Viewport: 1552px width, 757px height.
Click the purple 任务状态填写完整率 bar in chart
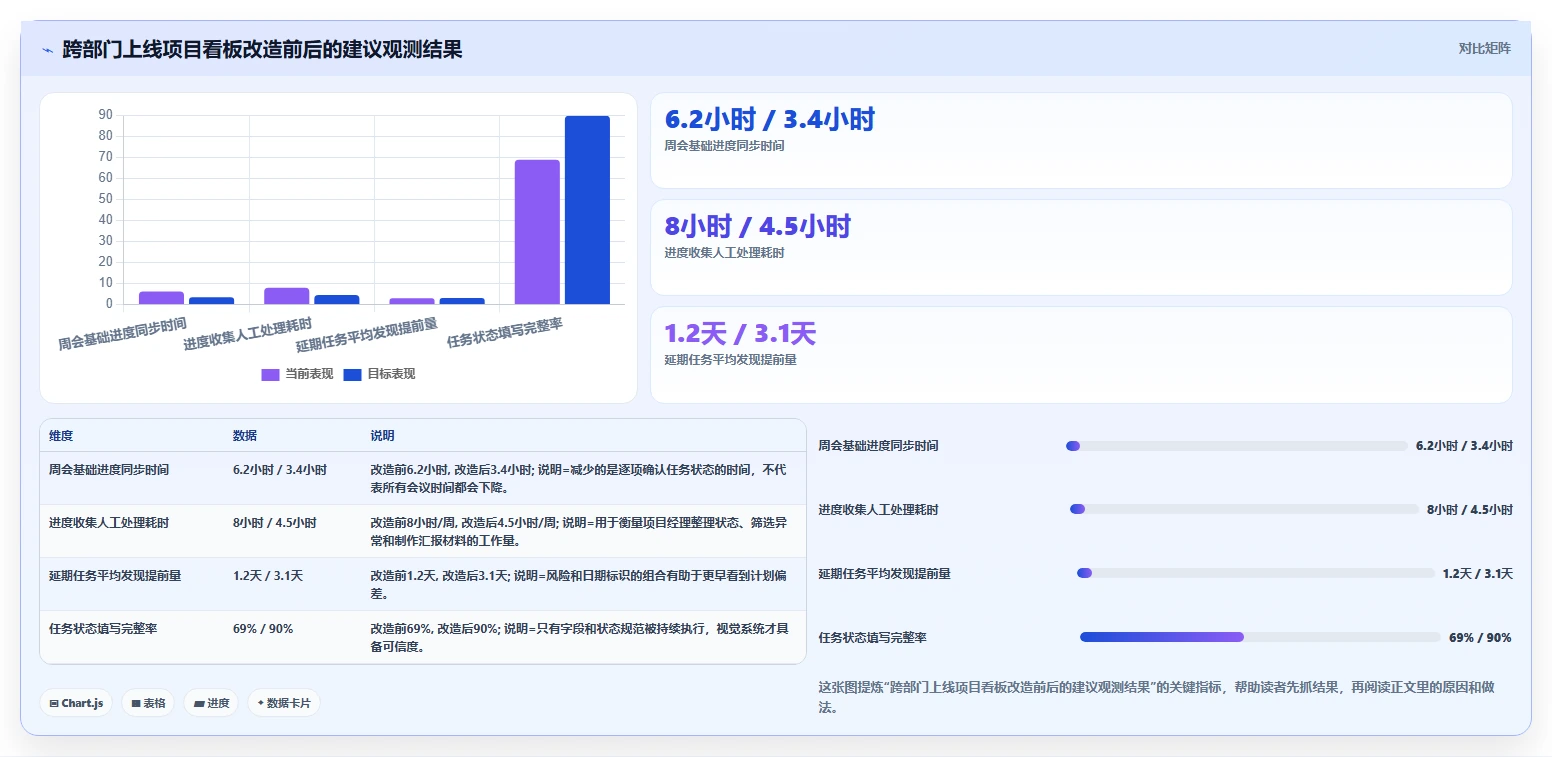(537, 232)
